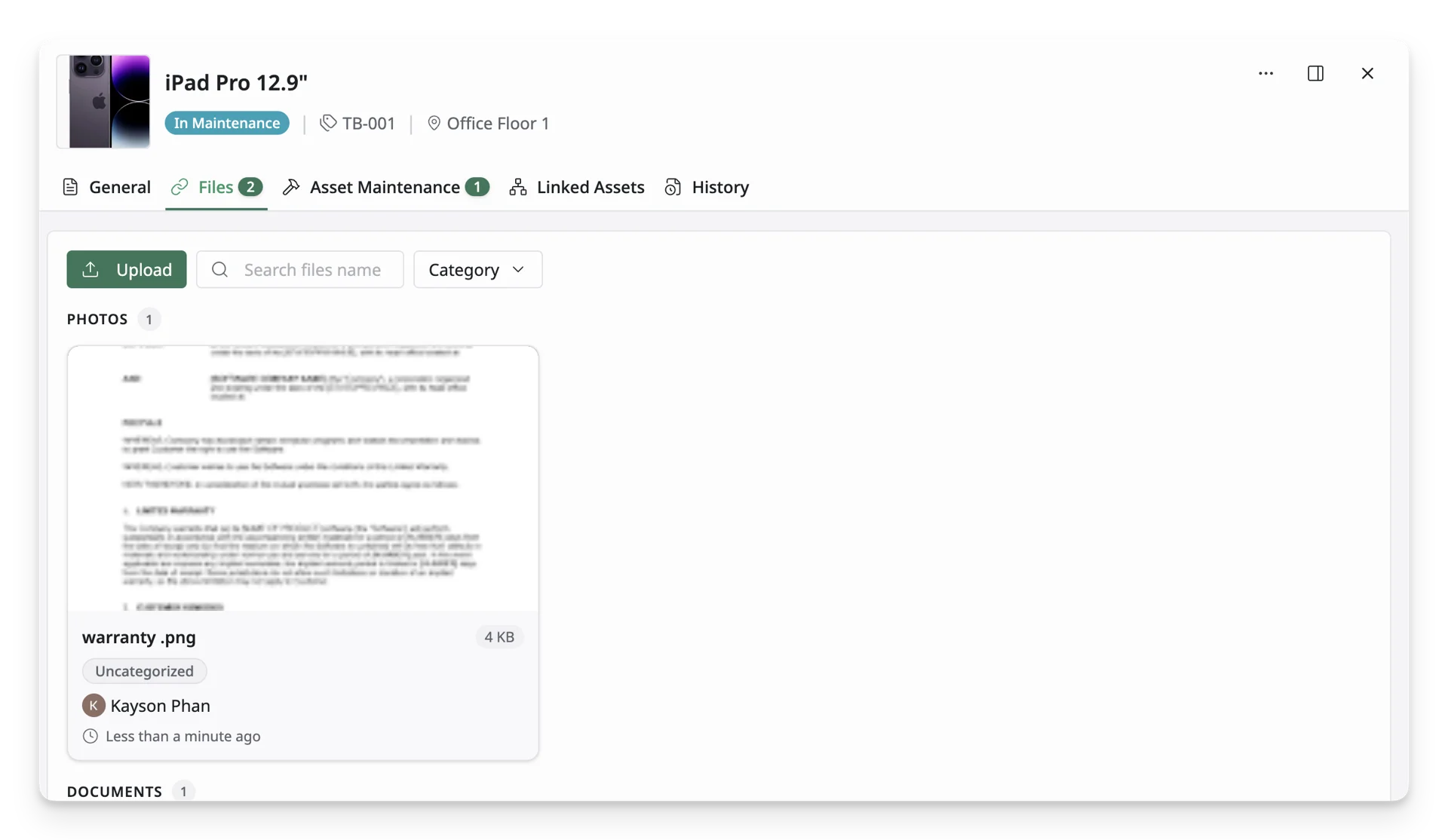1448x840 pixels.
Task: Click the In Maintenance status badge
Action: tap(227, 123)
